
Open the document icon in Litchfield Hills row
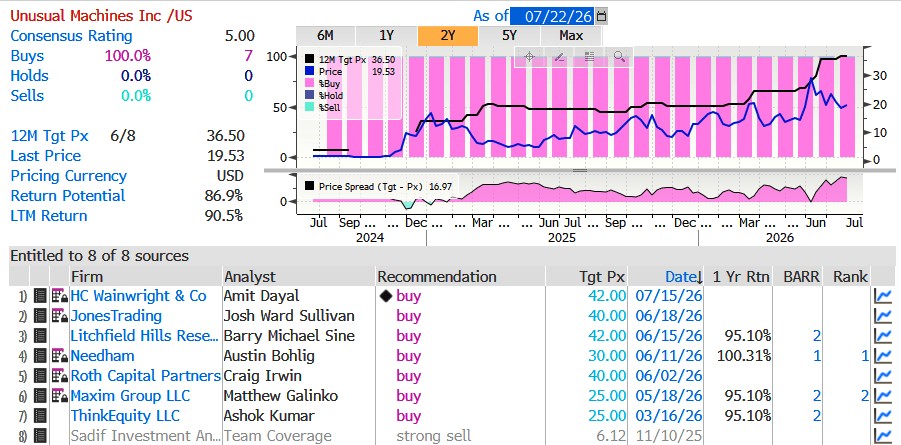(40, 336)
